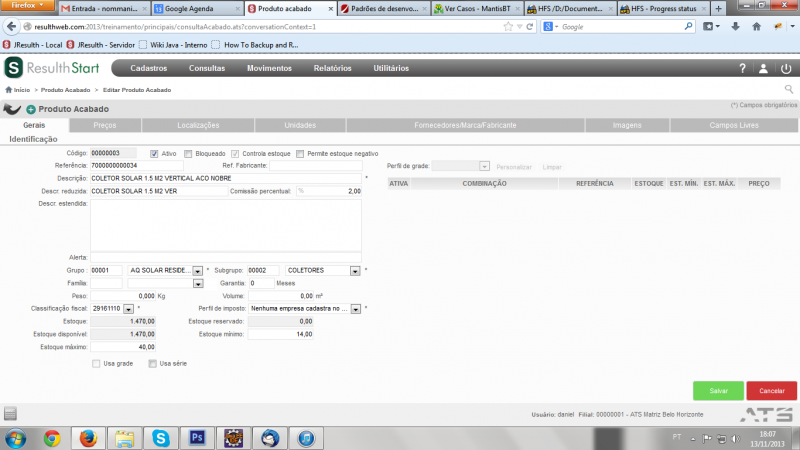Click the search magnifier icon near breadcrumb
Image resolution: width=800 pixels, height=450 pixels.
(789, 89)
